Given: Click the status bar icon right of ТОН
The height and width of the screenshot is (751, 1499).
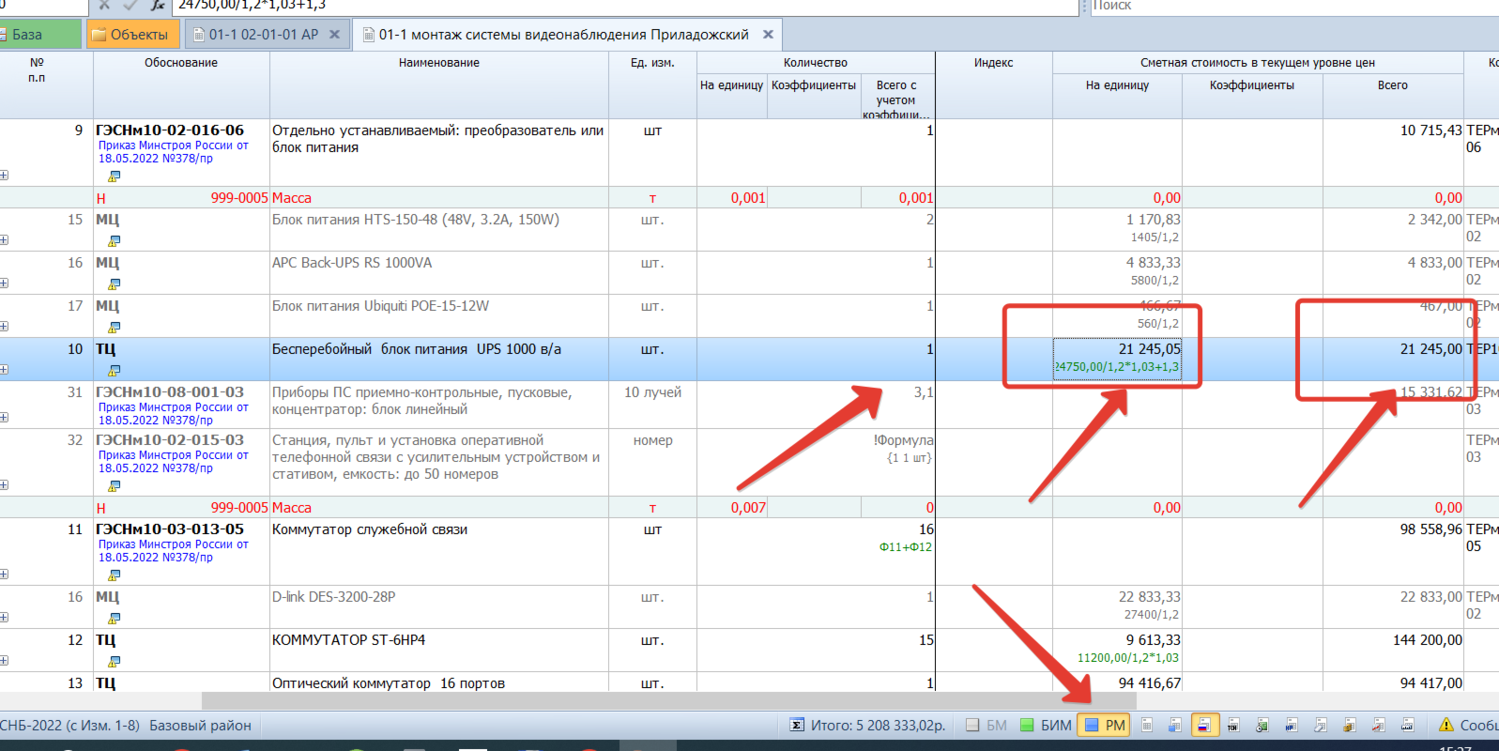Looking at the screenshot, I should [x=1263, y=725].
